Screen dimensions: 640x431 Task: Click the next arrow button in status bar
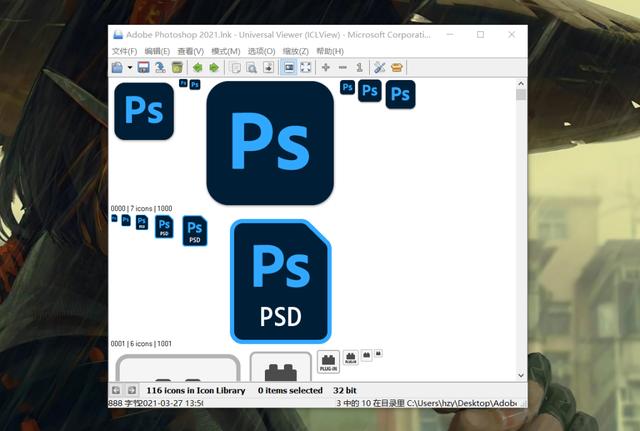pyautogui.click(x=132, y=390)
